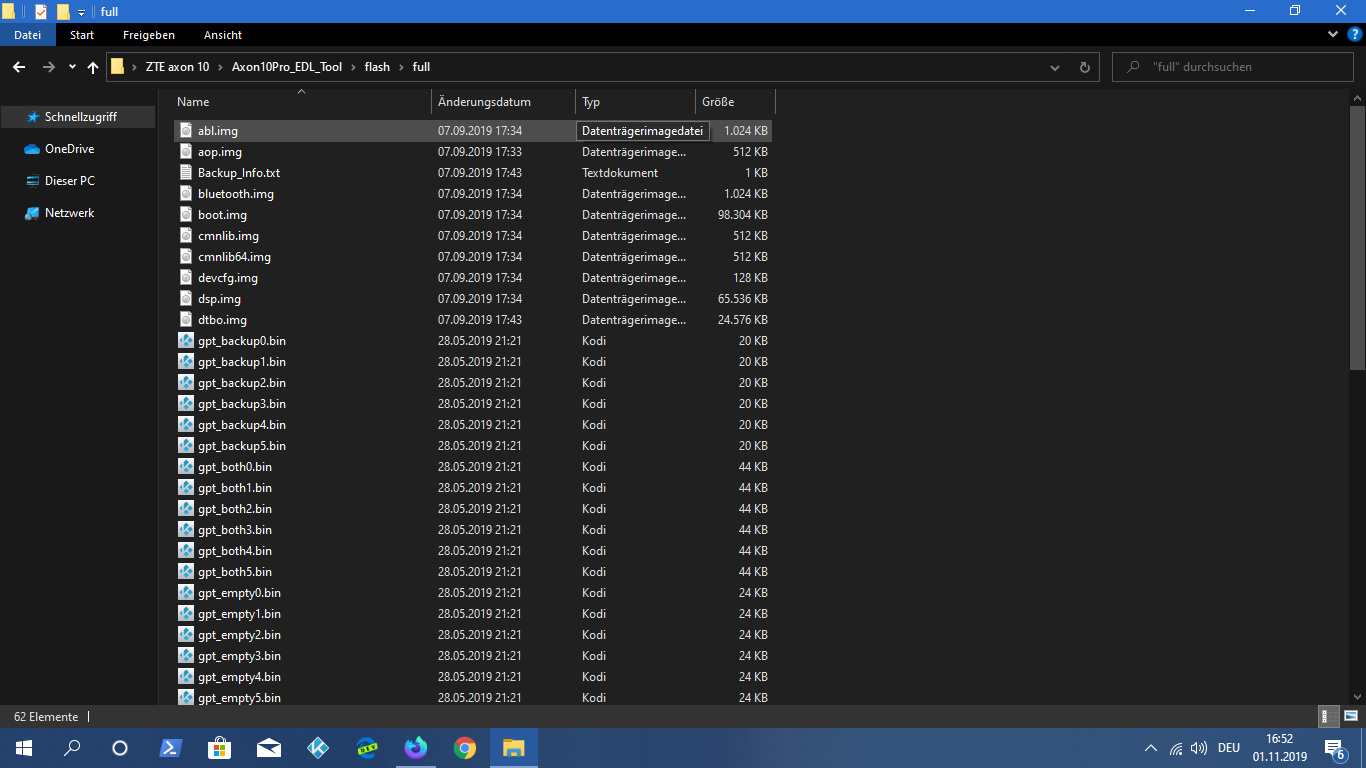Select the cmnlib64.img file
The height and width of the screenshot is (768, 1366).
pyautogui.click(x=234, y=257)
